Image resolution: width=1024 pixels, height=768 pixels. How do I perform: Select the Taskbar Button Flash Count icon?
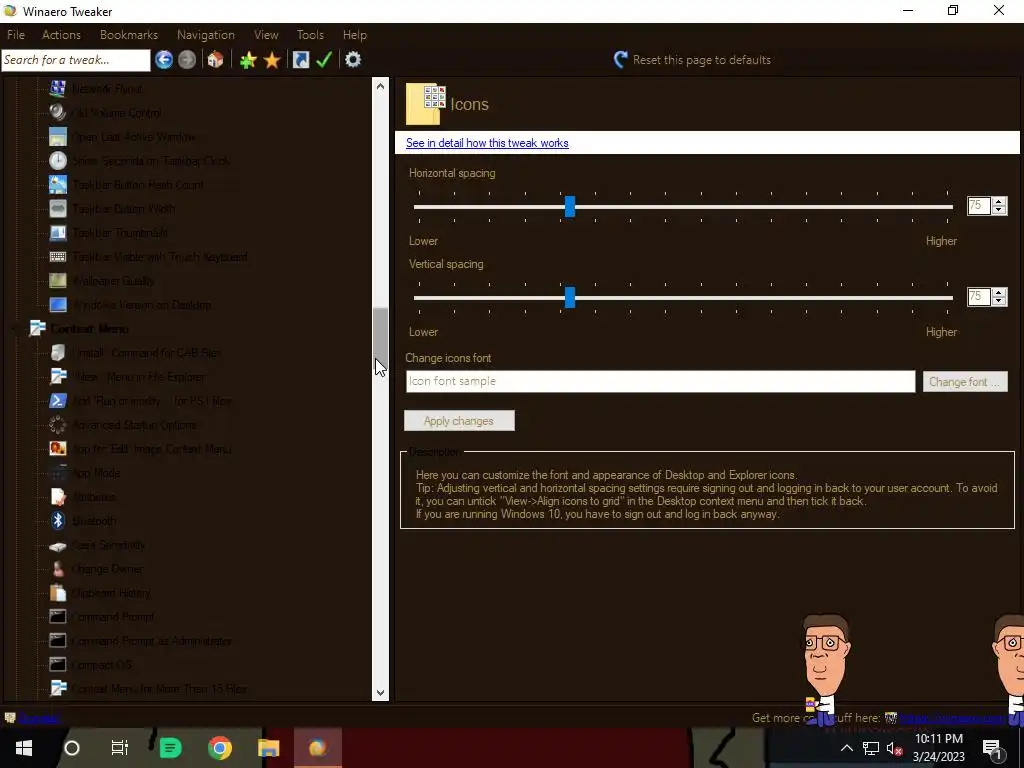[x=57, y=185]
